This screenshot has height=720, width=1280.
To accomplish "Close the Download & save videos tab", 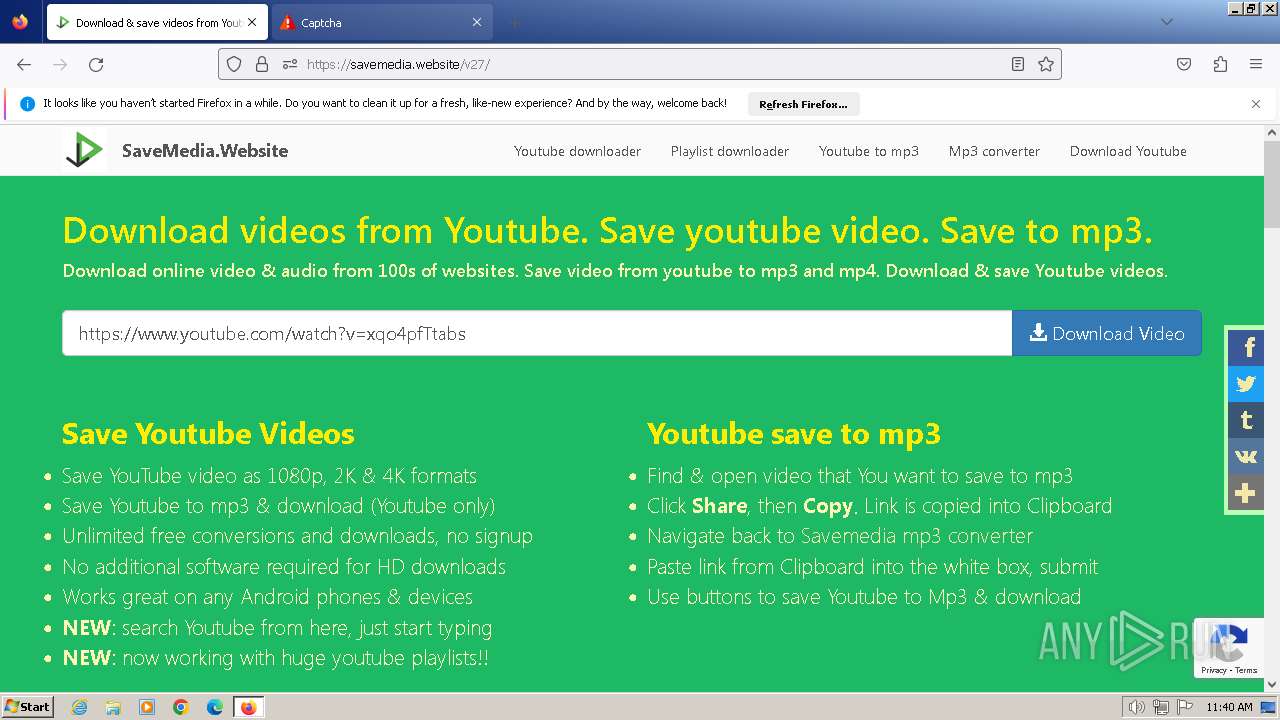I will click(251, 22).
